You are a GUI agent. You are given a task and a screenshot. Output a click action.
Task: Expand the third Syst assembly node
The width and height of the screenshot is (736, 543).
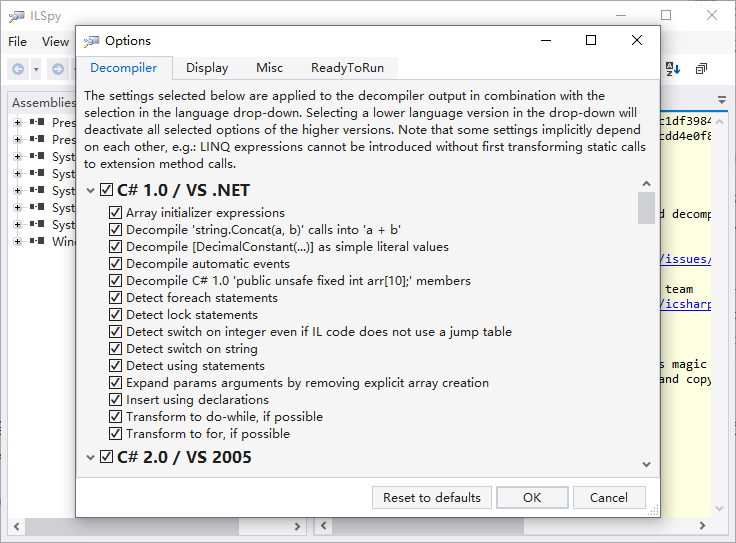coord(17,190)
